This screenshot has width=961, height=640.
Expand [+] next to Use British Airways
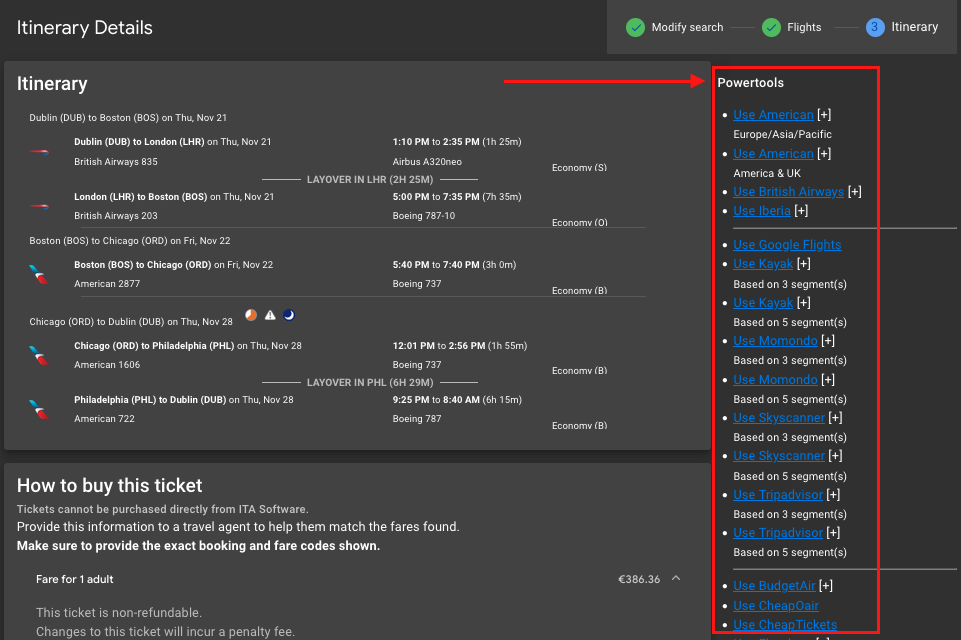click(x=855, y=192)
